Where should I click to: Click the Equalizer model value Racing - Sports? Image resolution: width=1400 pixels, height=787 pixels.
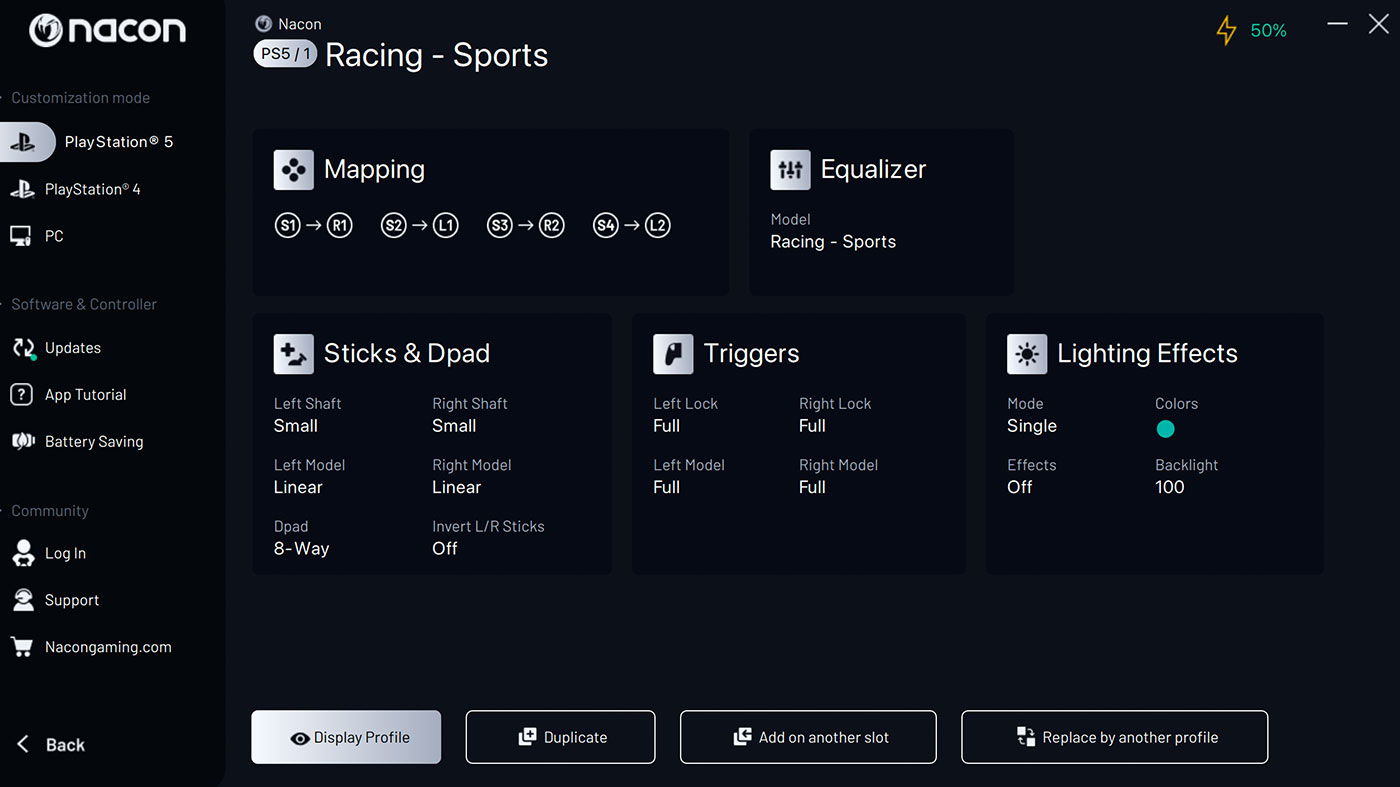coord(833,242)
